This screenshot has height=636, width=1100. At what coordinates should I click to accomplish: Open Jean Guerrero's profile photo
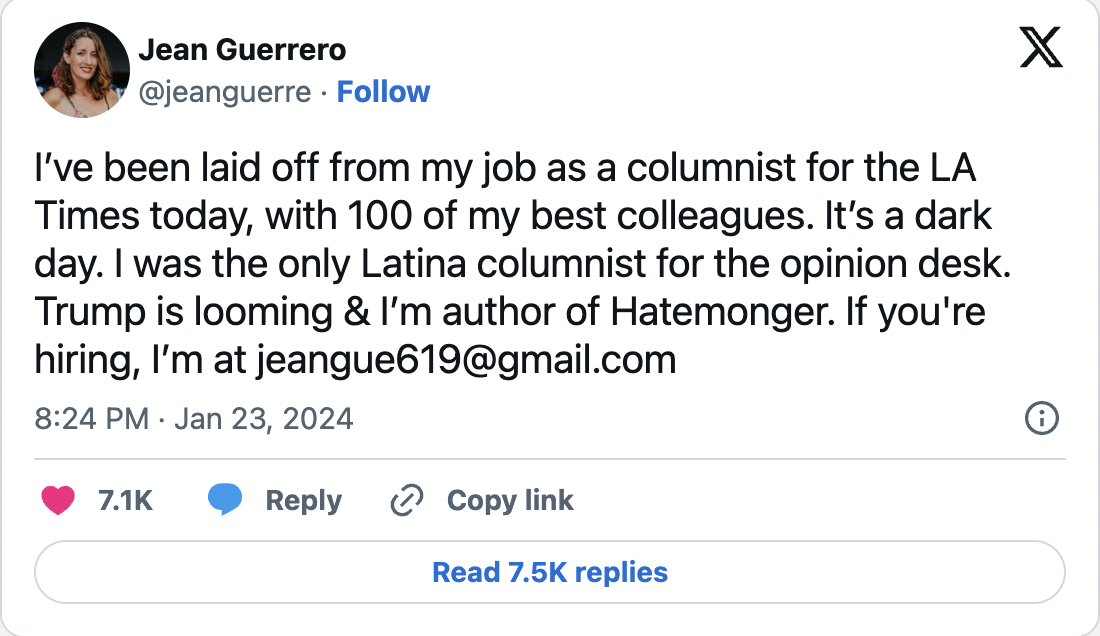pos(82,69)
